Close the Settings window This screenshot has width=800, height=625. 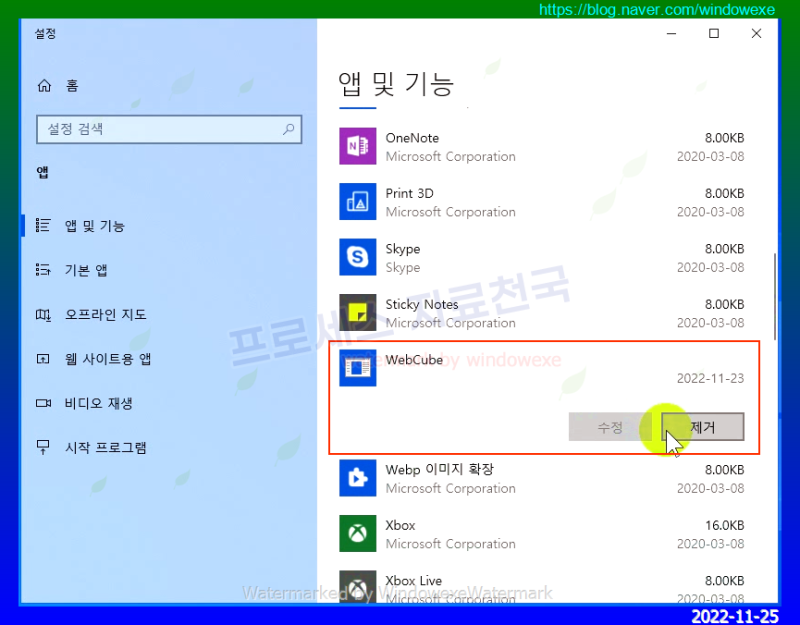(x=756, y=34)
